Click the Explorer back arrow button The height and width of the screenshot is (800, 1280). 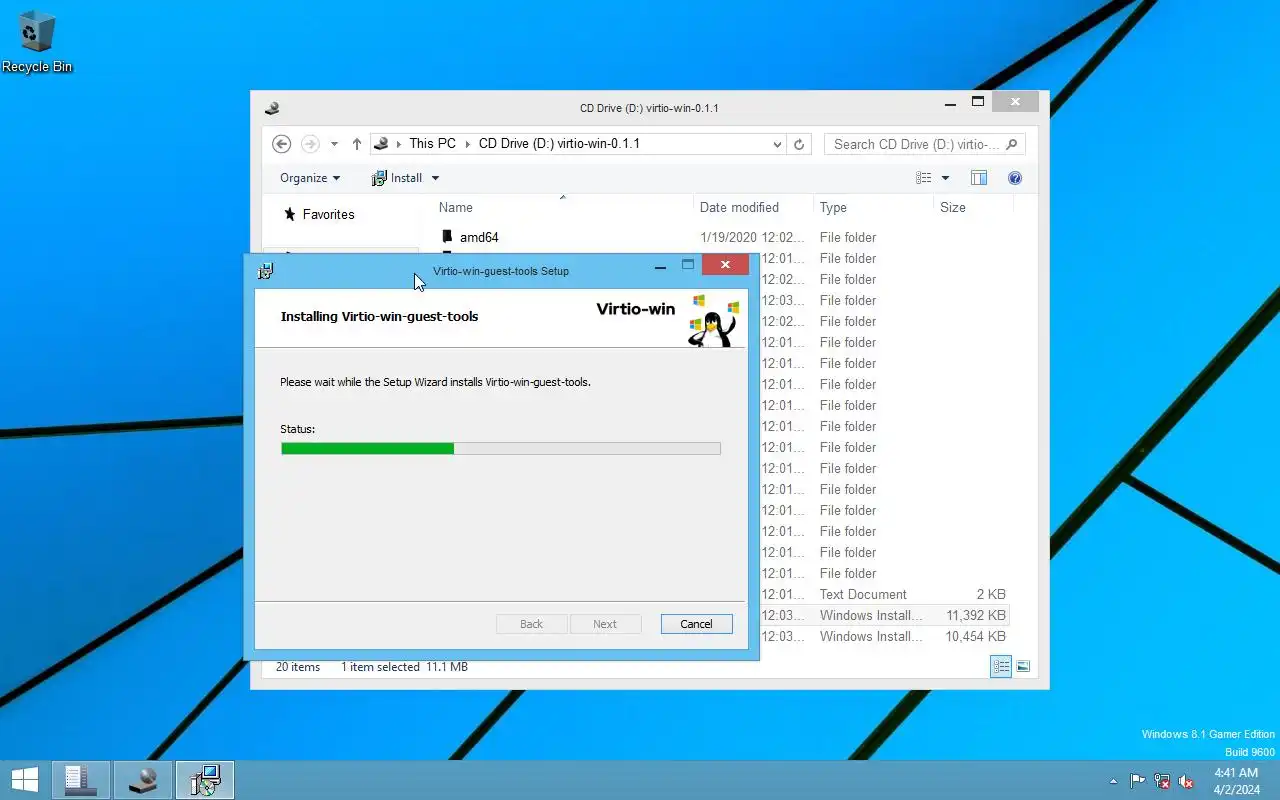[281, 144]
